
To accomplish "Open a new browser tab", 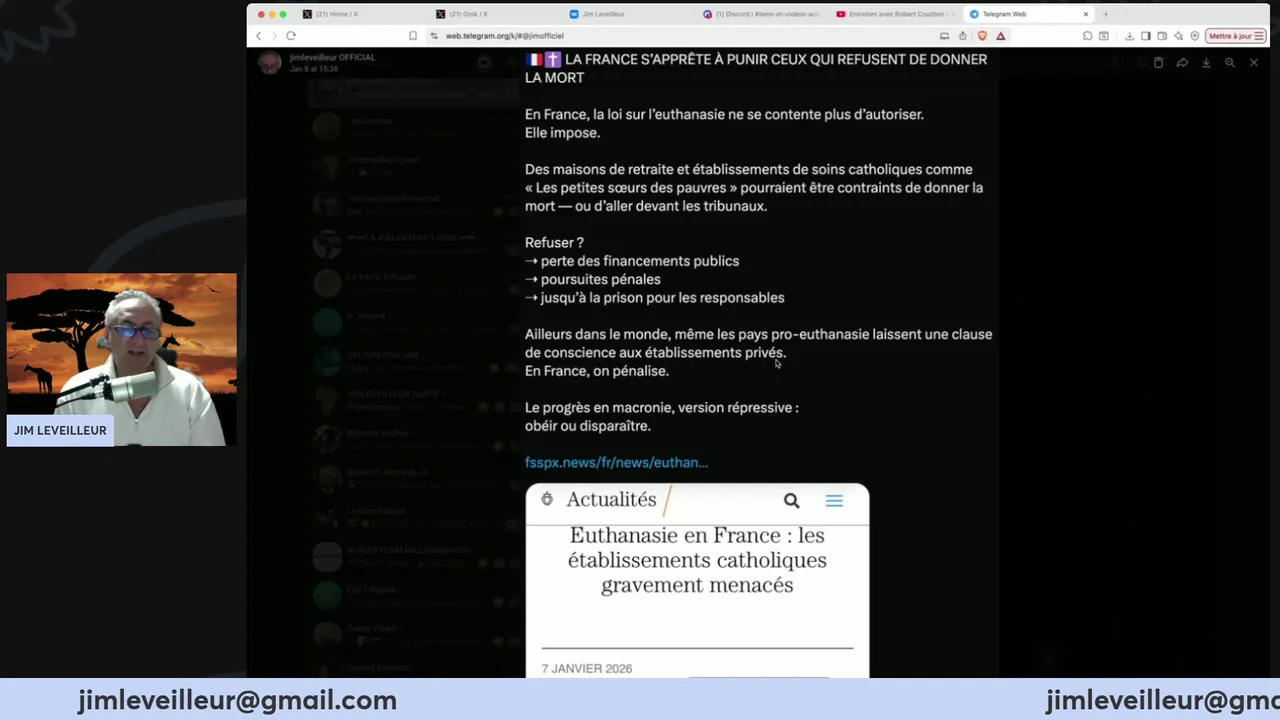I will (1105, 14).
